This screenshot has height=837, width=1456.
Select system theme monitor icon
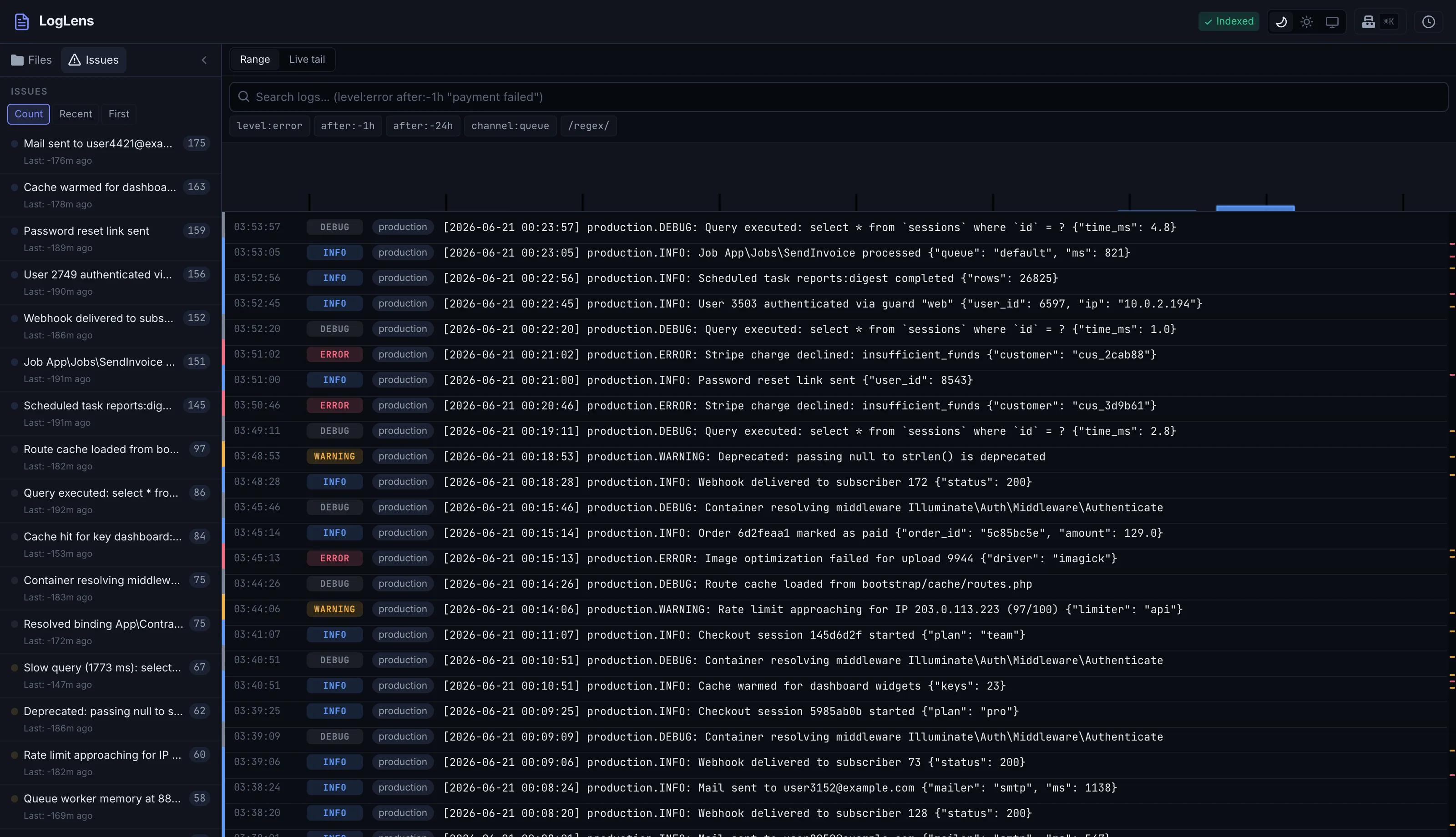tap(1332, 22)
